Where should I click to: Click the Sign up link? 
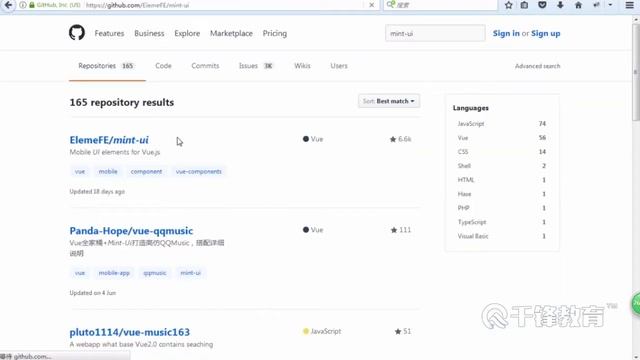[546, 33]
